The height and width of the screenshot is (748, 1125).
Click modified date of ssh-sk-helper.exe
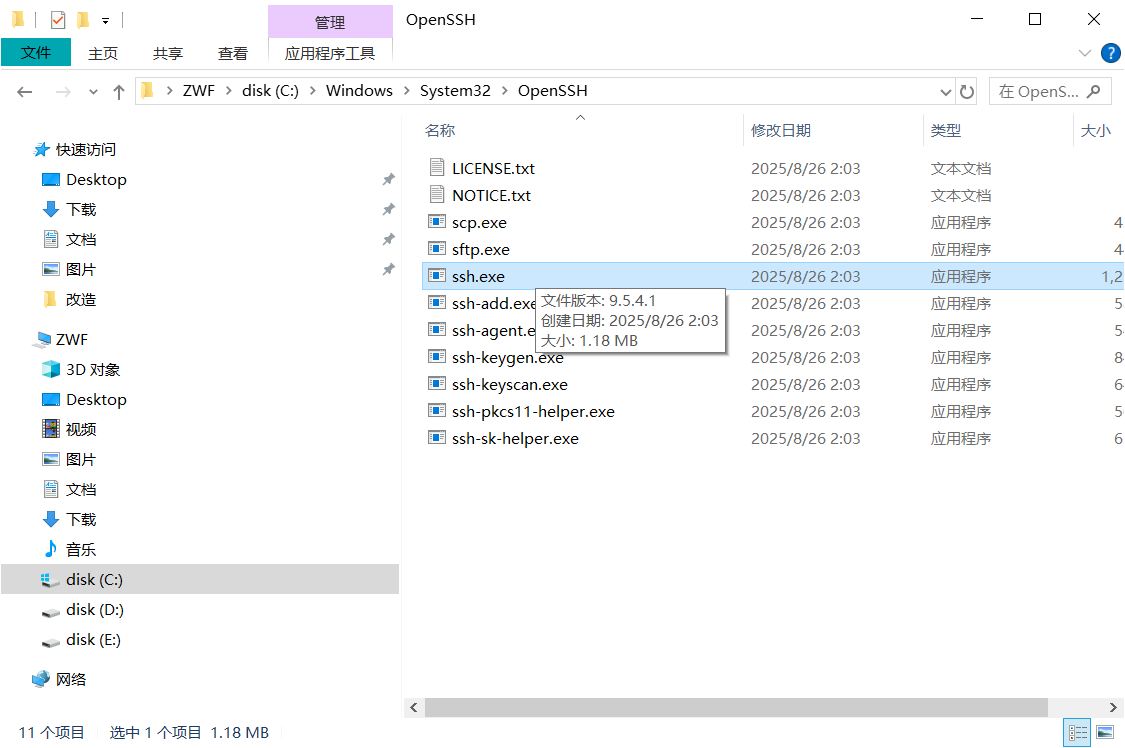coord(805,438)
